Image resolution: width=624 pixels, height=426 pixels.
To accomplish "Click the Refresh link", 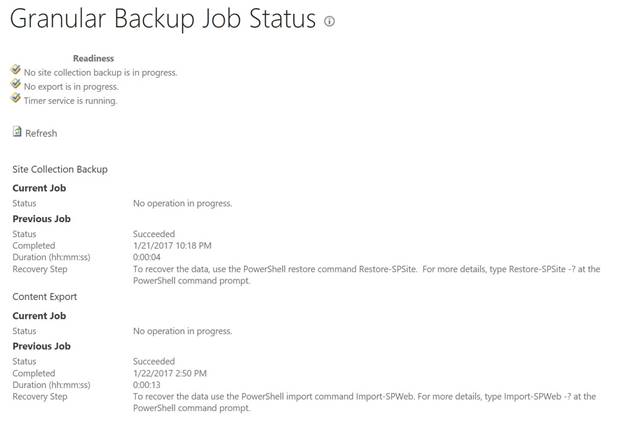I will pos(41,133).
